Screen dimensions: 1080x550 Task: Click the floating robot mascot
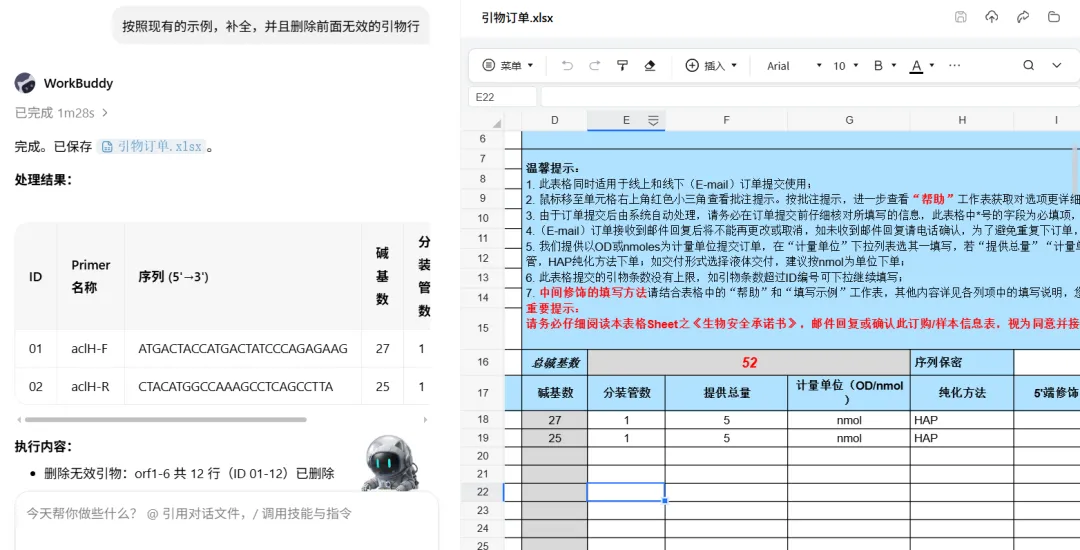click(391, 463)
